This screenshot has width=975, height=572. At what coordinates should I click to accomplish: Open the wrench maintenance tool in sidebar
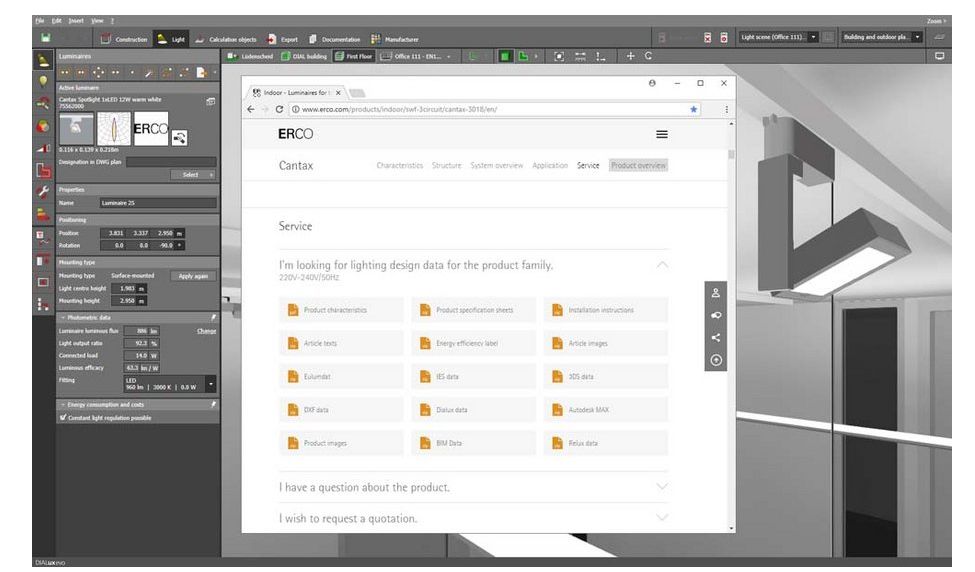point(43,191)
